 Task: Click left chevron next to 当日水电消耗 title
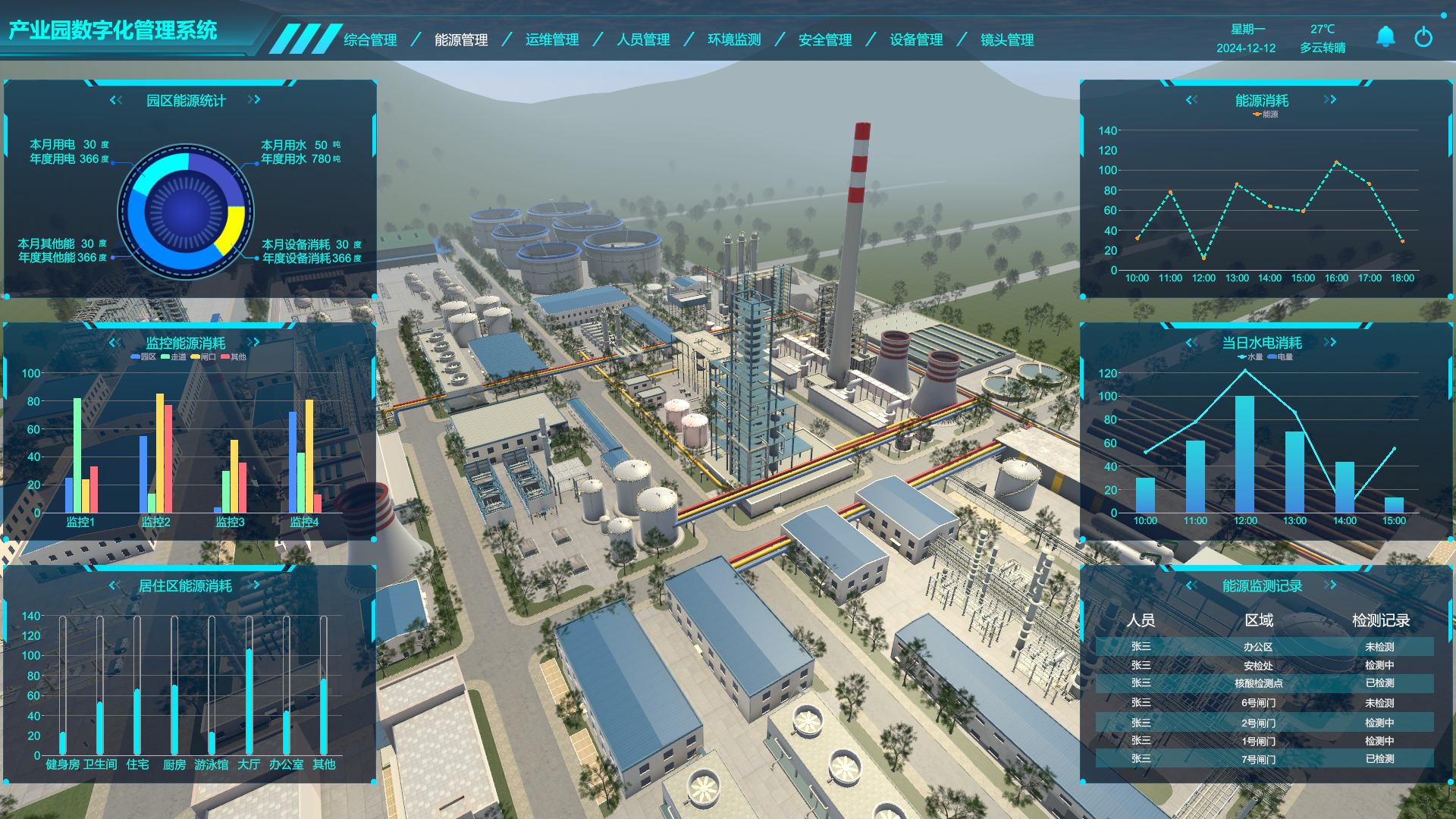point(1192,343)
